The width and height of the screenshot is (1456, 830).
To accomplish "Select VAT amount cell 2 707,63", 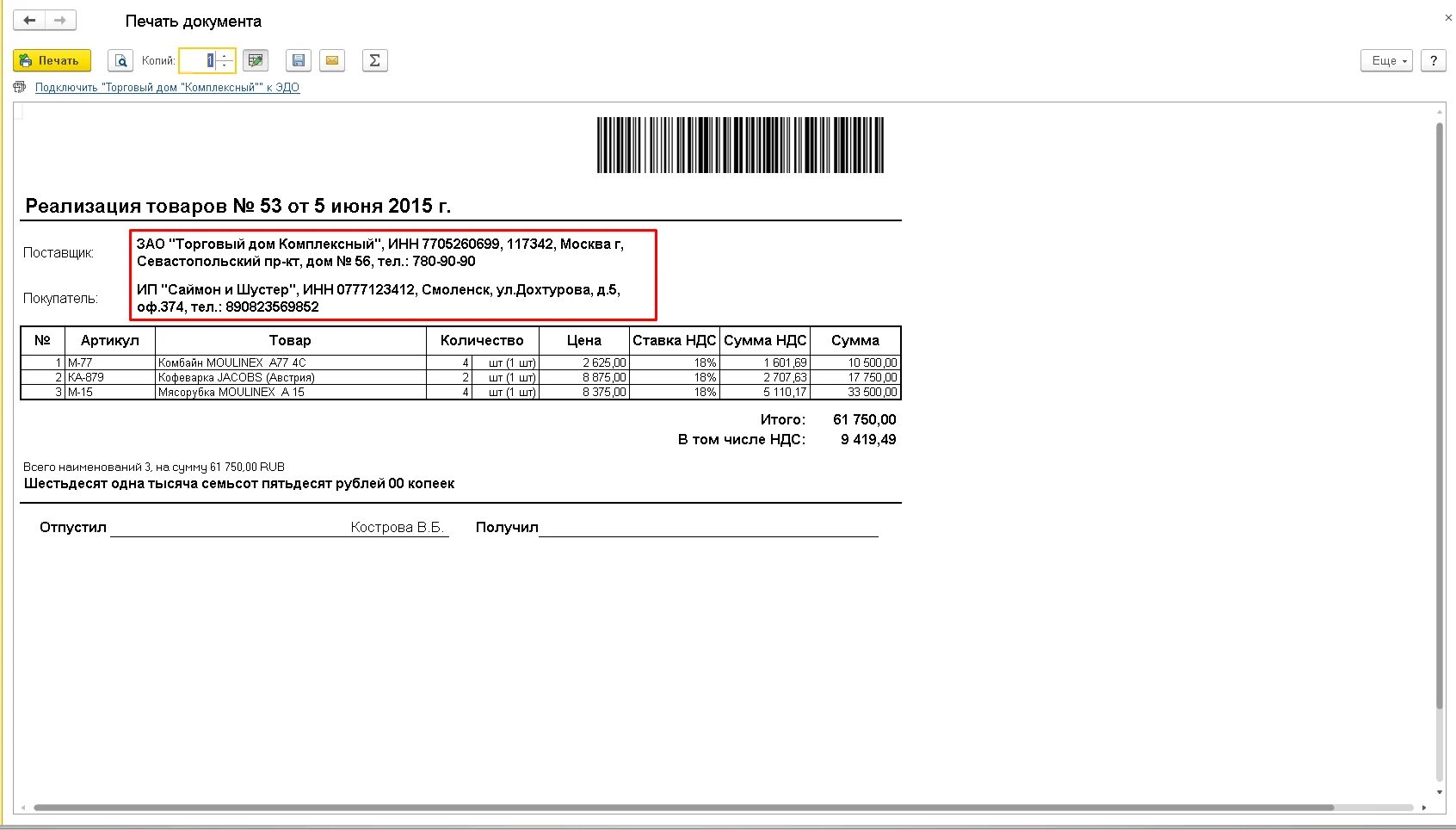I will tap(765, 377).
